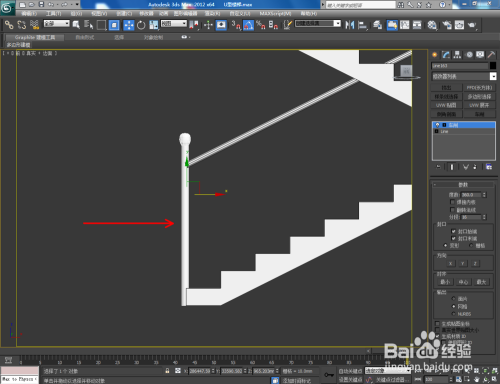Select the Grid capping radio button

[471, 245]
